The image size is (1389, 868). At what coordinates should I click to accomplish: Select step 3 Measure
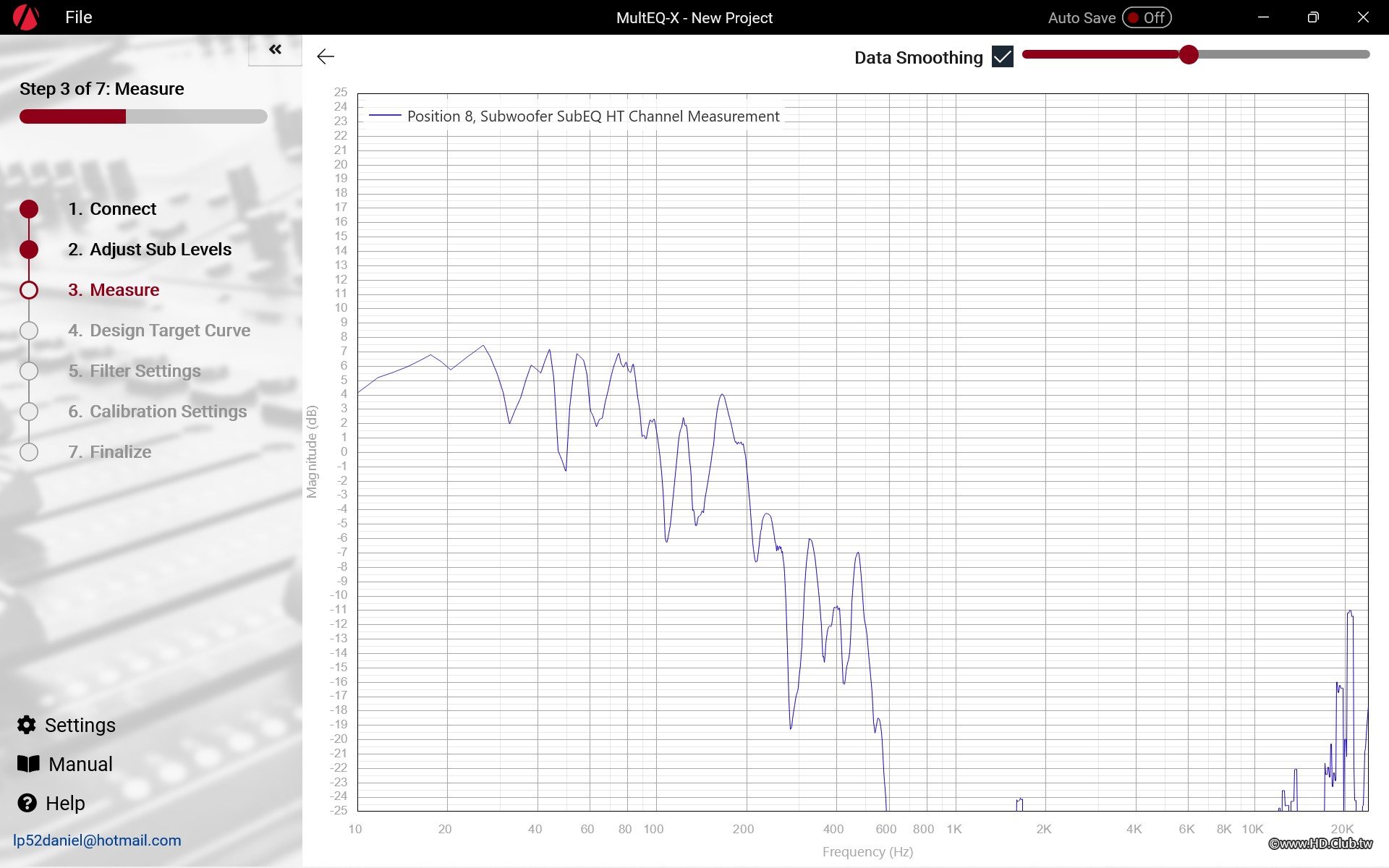pyautogui.click(x=114, y=290)
